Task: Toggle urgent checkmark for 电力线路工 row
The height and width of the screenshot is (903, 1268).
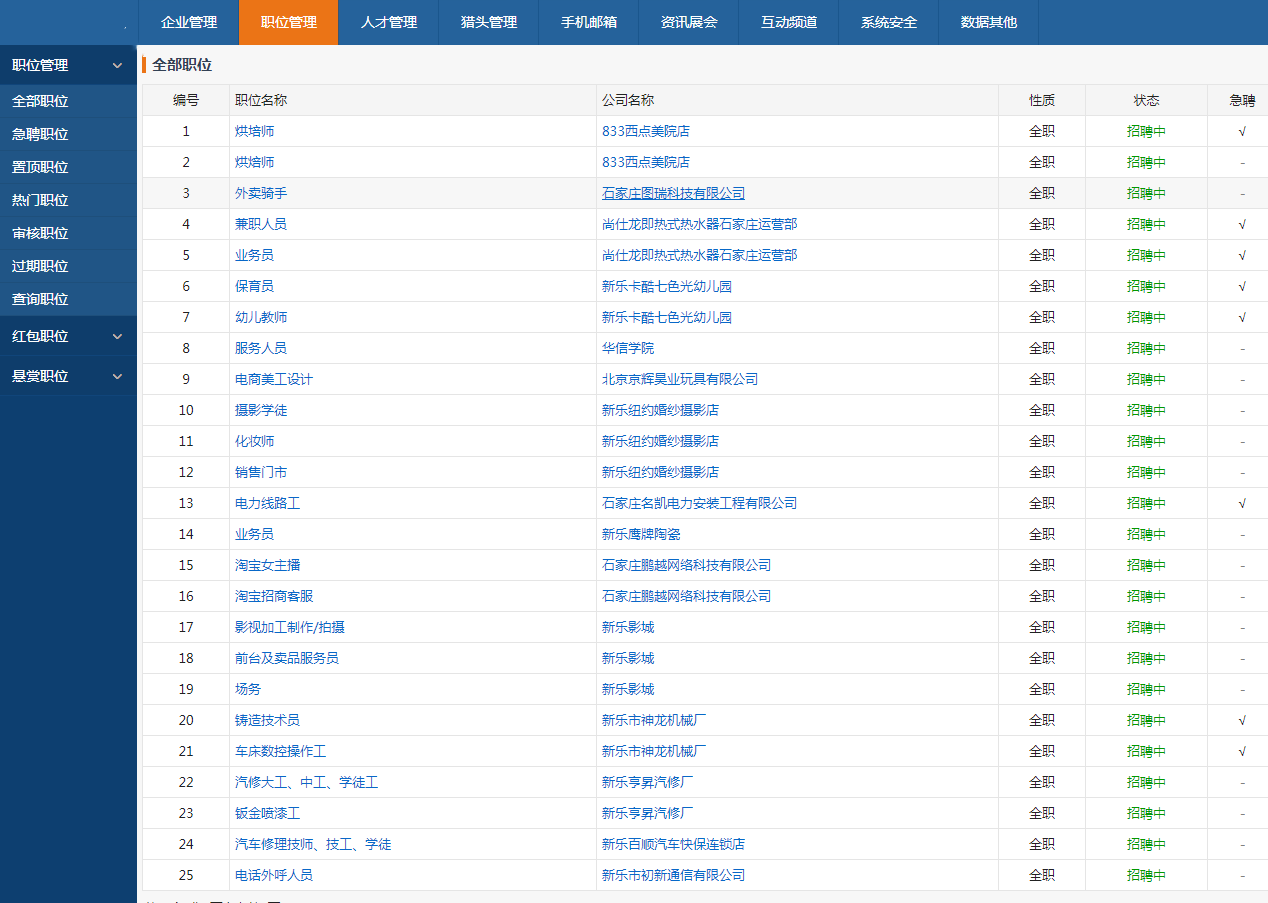Action: pos(1242,503)
